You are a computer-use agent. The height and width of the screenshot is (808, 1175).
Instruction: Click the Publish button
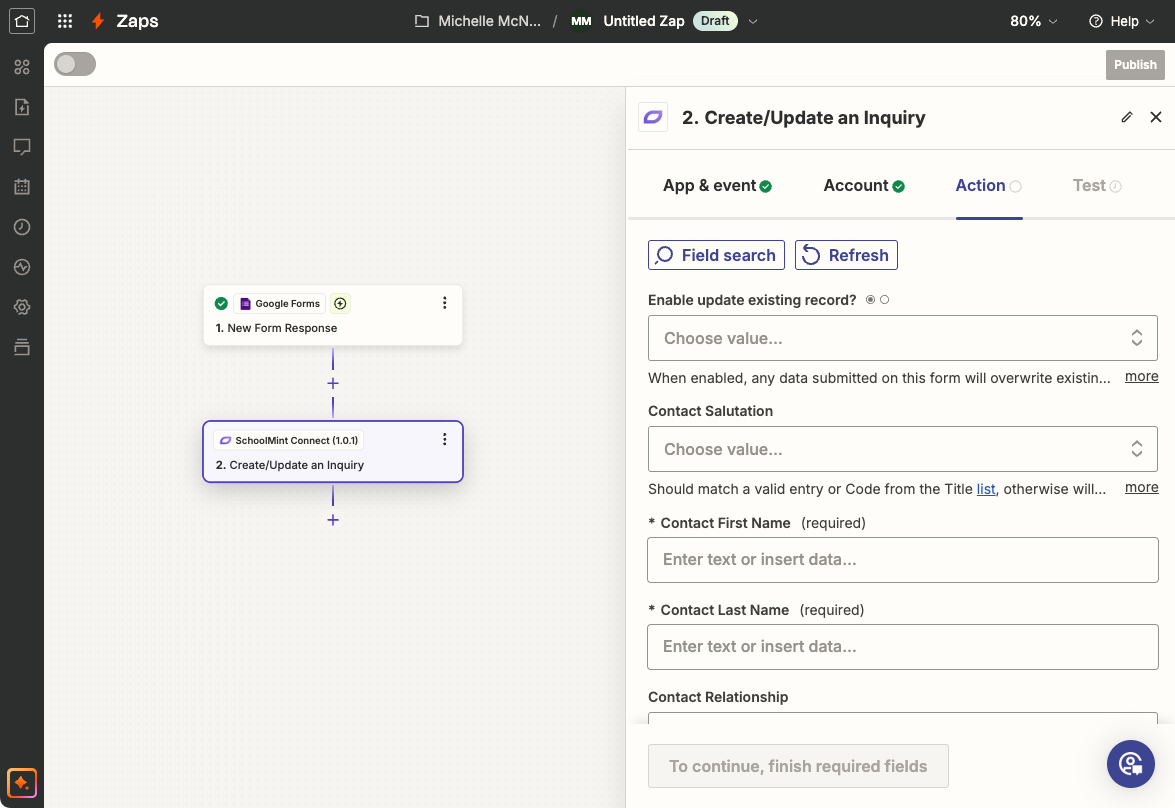point(1135,64)
